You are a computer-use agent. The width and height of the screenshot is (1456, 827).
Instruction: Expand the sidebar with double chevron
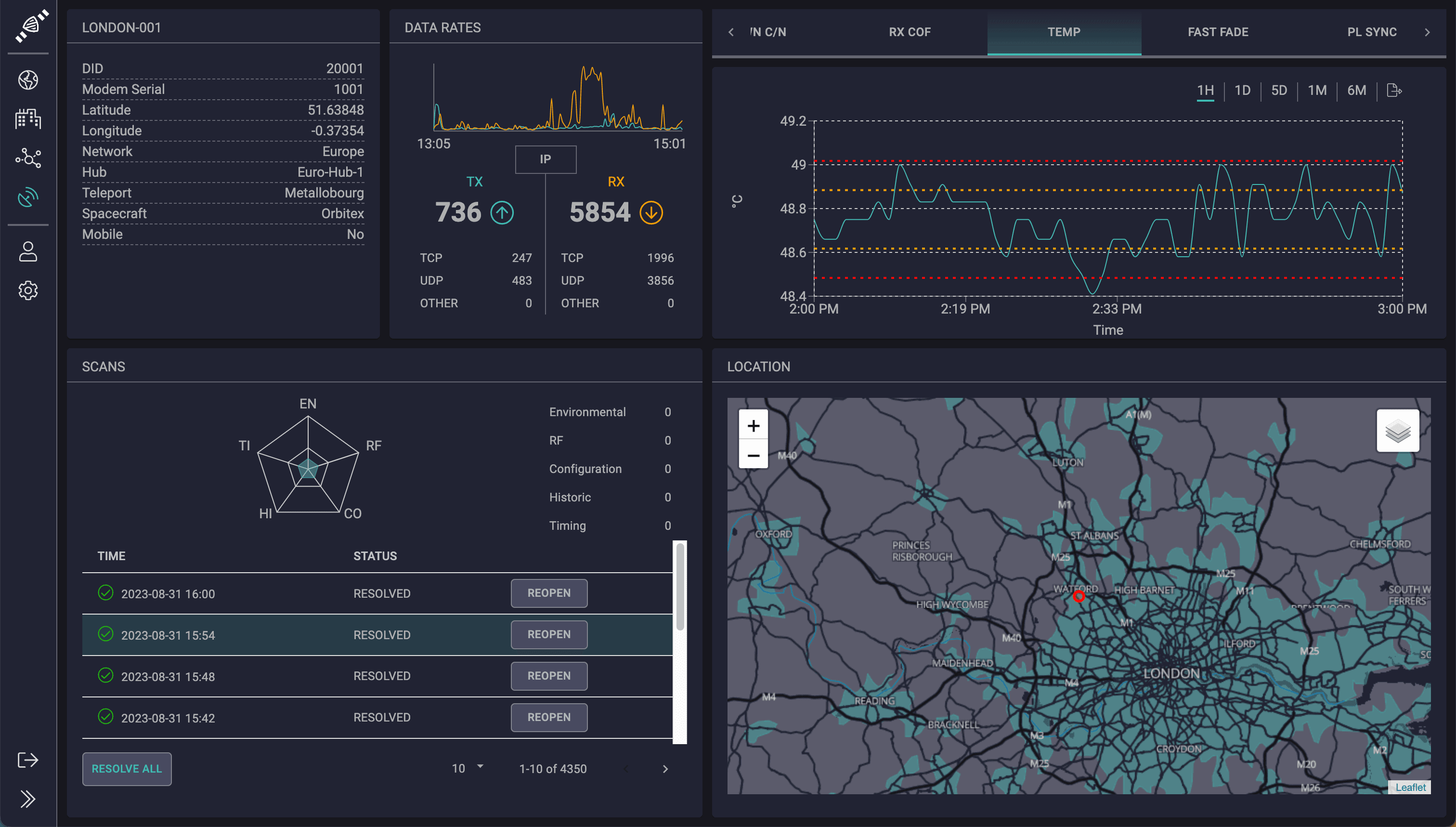[28, 799]
